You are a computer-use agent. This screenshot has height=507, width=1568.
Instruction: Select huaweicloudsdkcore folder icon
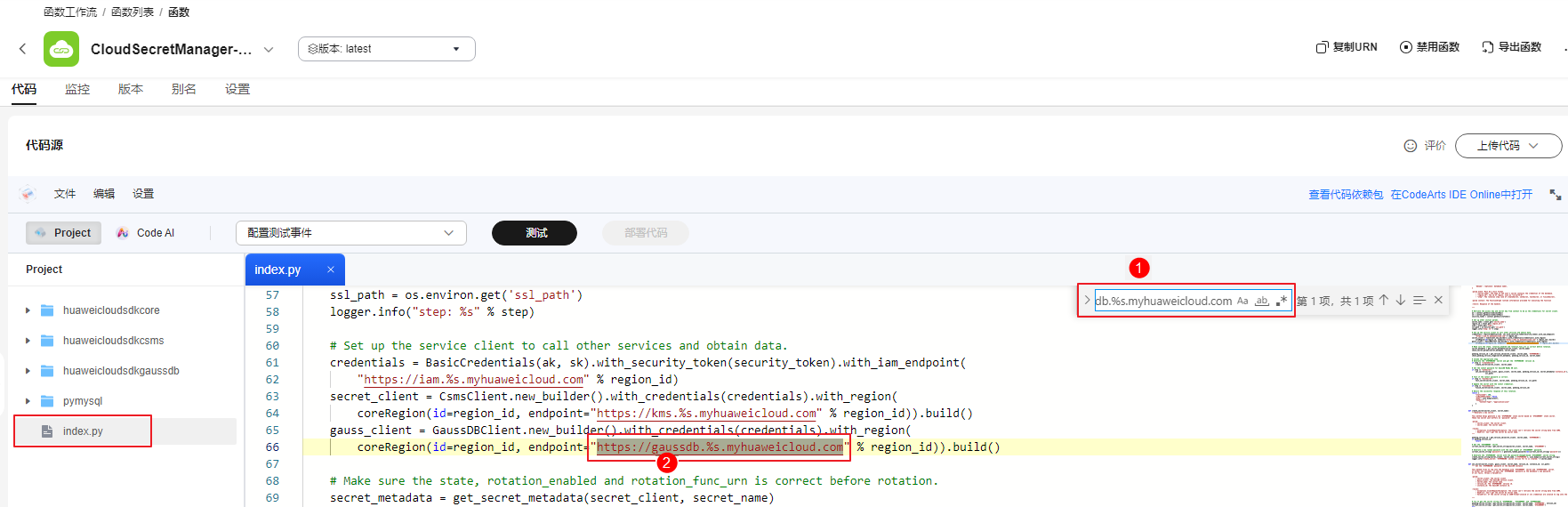47,310
